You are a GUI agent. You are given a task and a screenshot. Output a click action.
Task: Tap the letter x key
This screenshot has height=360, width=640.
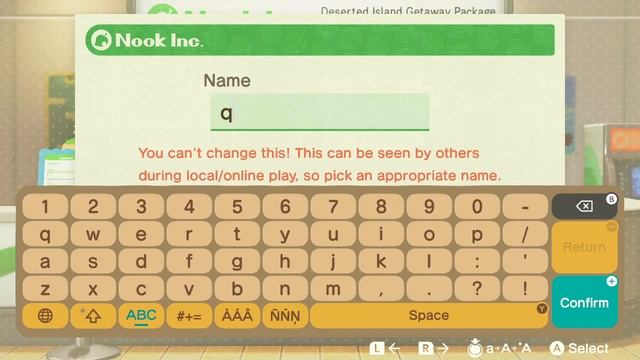(93, 289)
